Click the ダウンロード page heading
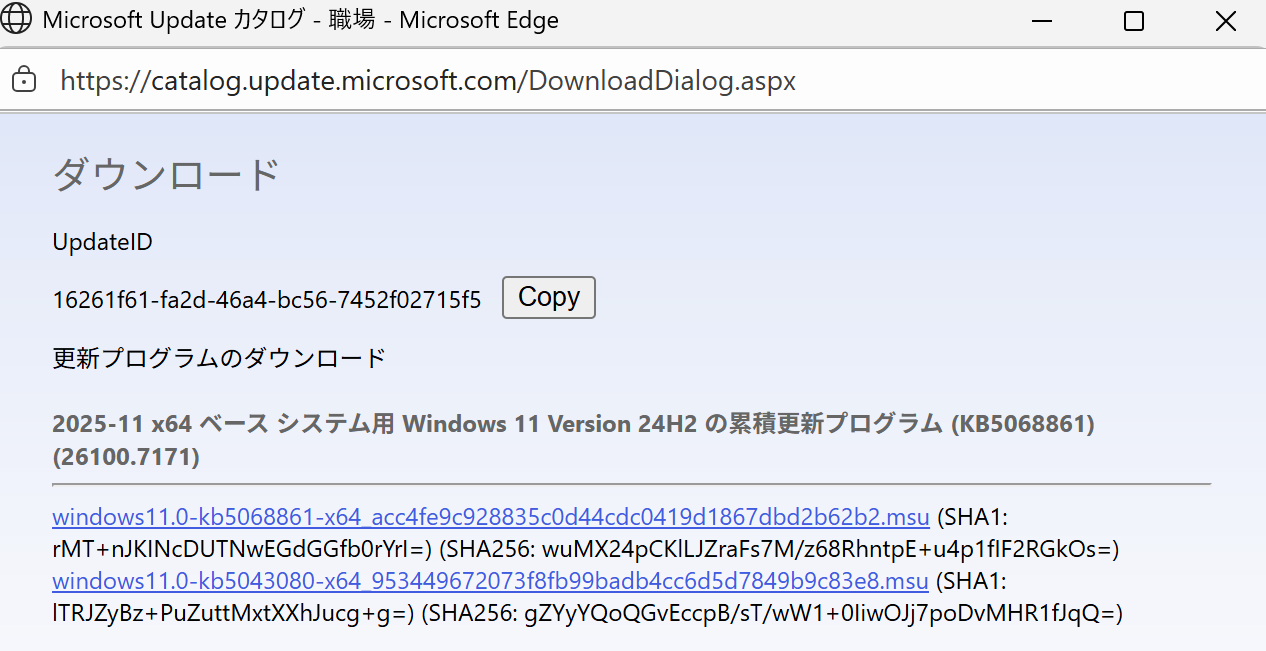 pos(166,175)
